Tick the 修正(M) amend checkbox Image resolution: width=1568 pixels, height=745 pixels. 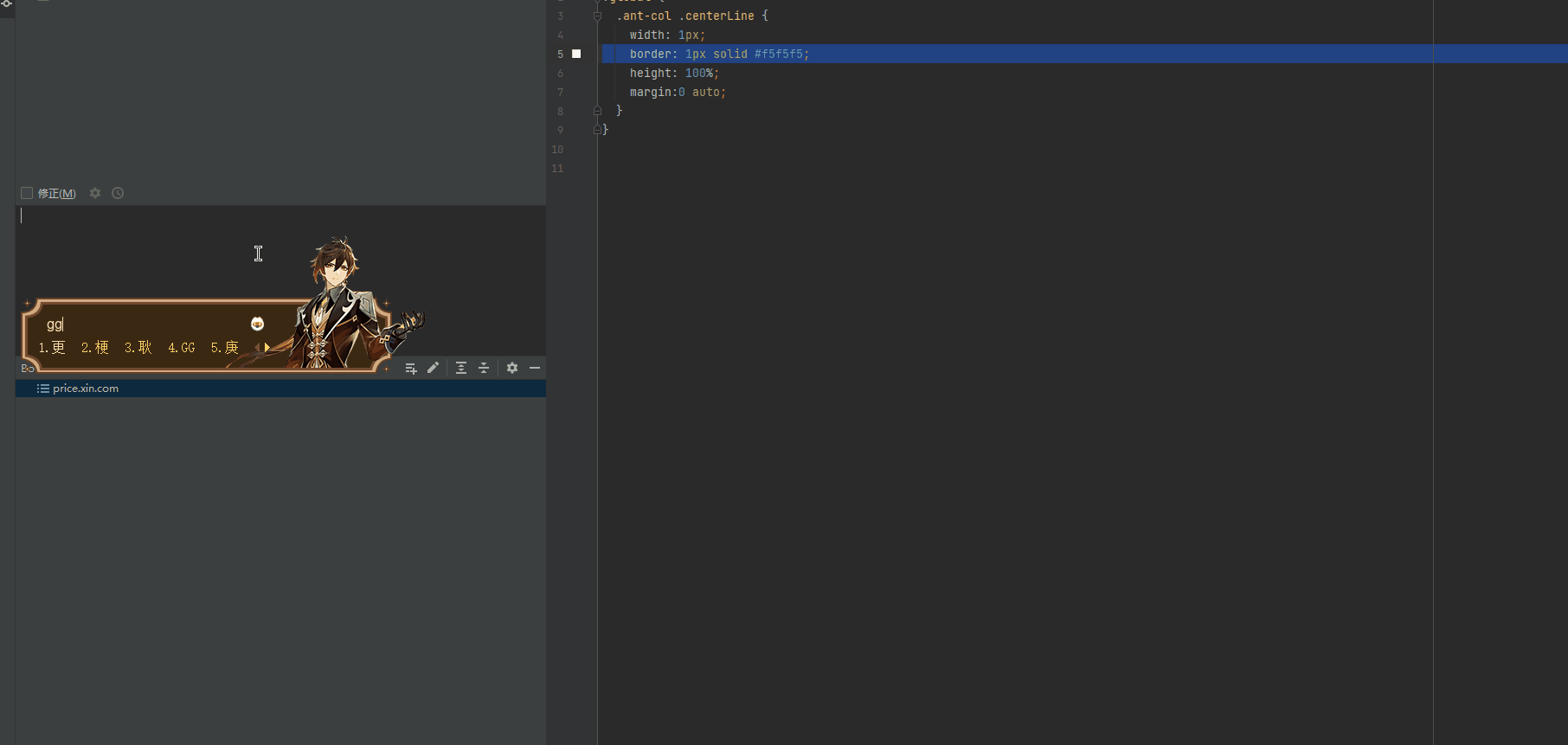point(27,193)
